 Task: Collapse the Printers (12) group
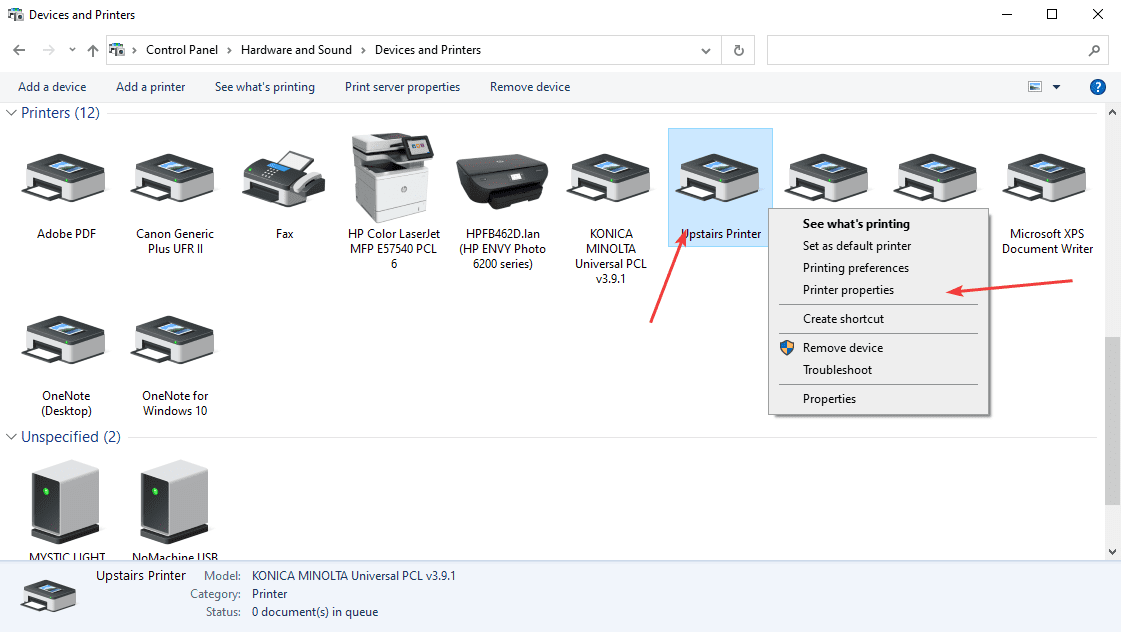(x=12, y=113)
